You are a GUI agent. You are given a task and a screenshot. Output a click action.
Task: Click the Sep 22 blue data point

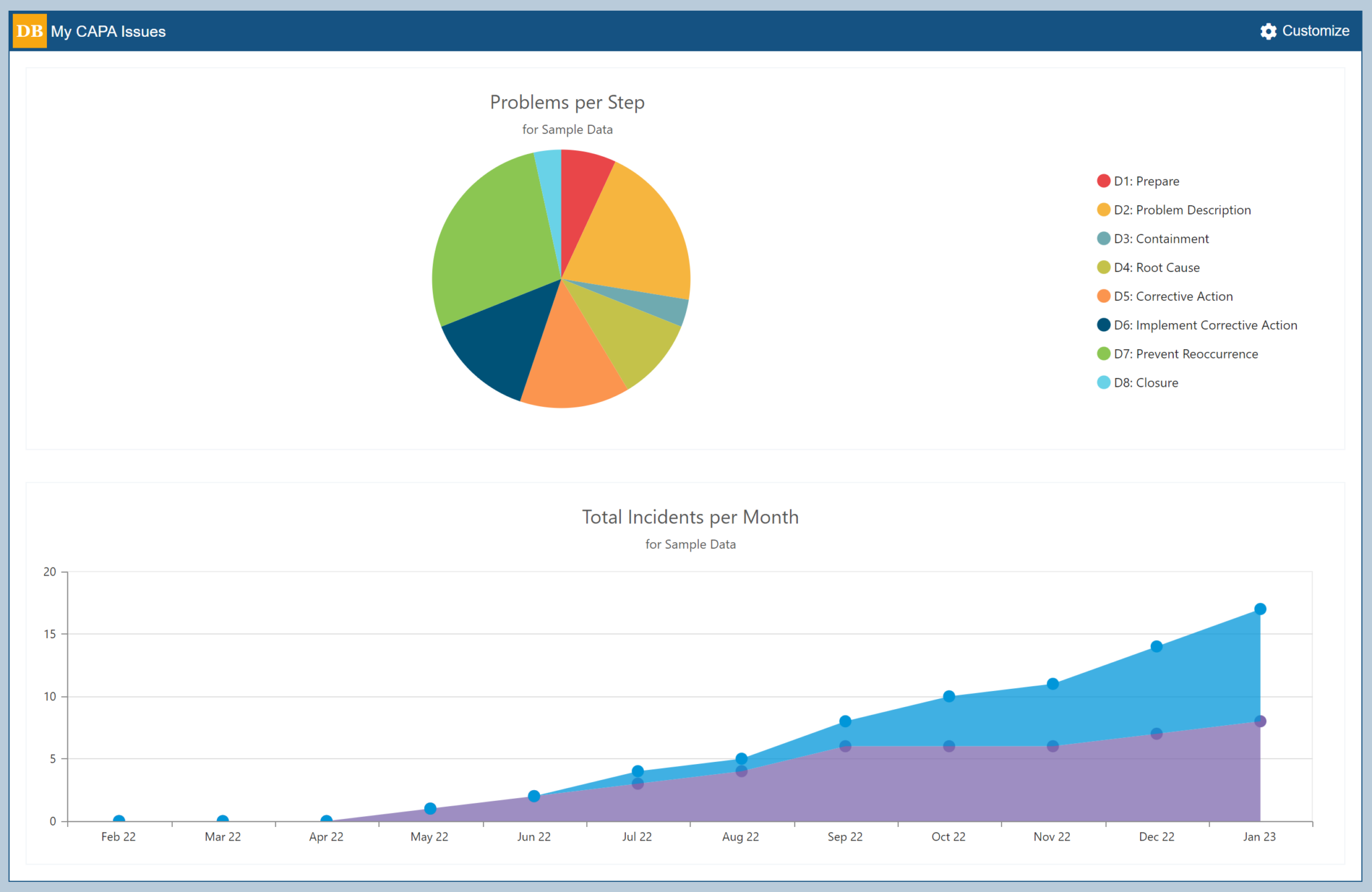(x=844, y=722)
